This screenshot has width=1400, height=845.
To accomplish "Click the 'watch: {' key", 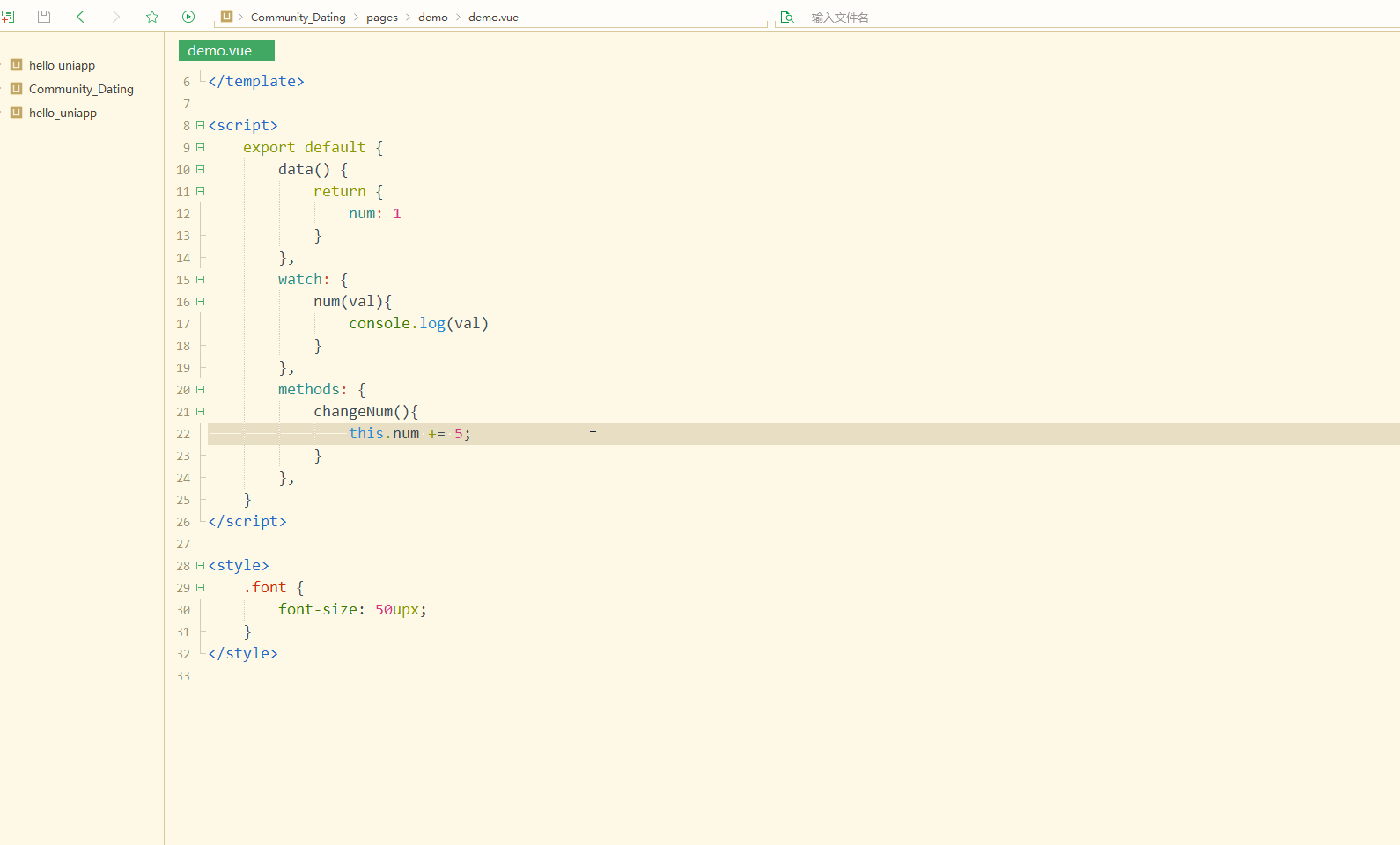I will coord(313,279).
